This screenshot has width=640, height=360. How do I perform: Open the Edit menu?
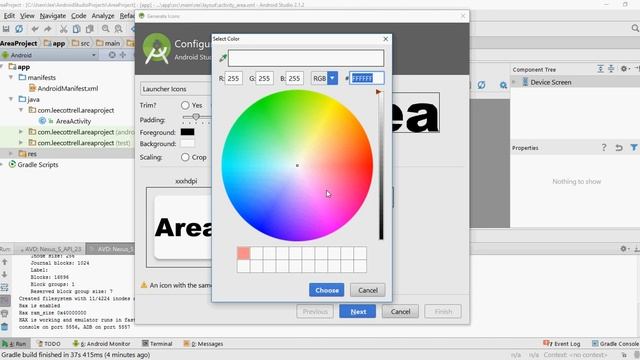click(9, 16)
